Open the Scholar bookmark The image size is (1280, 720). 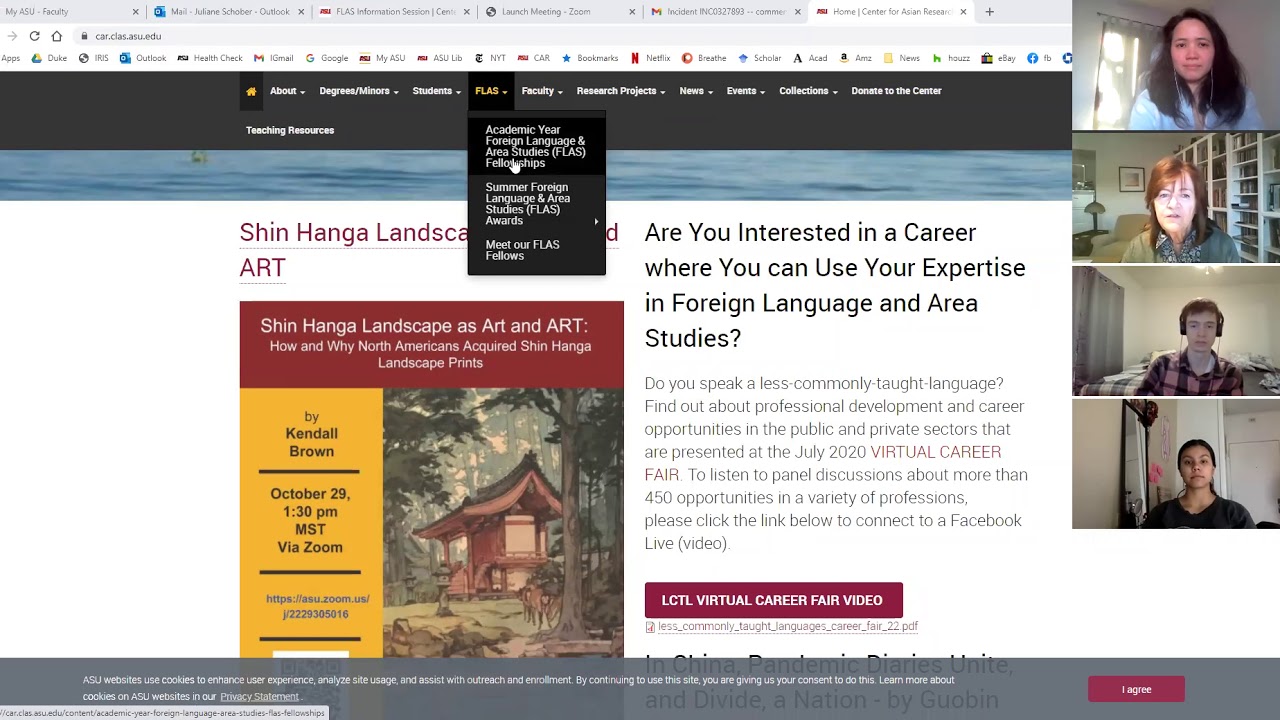coord(760,58)
